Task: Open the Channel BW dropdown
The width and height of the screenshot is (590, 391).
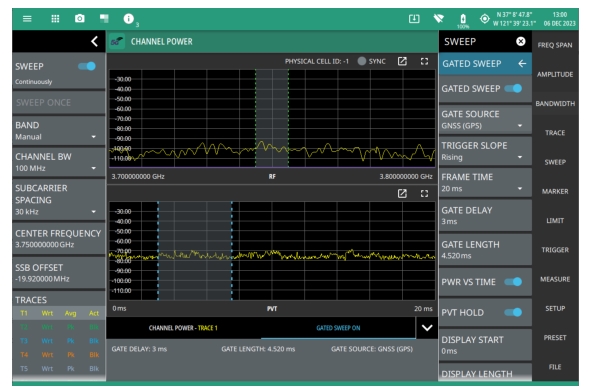Action: pos(59,162)
